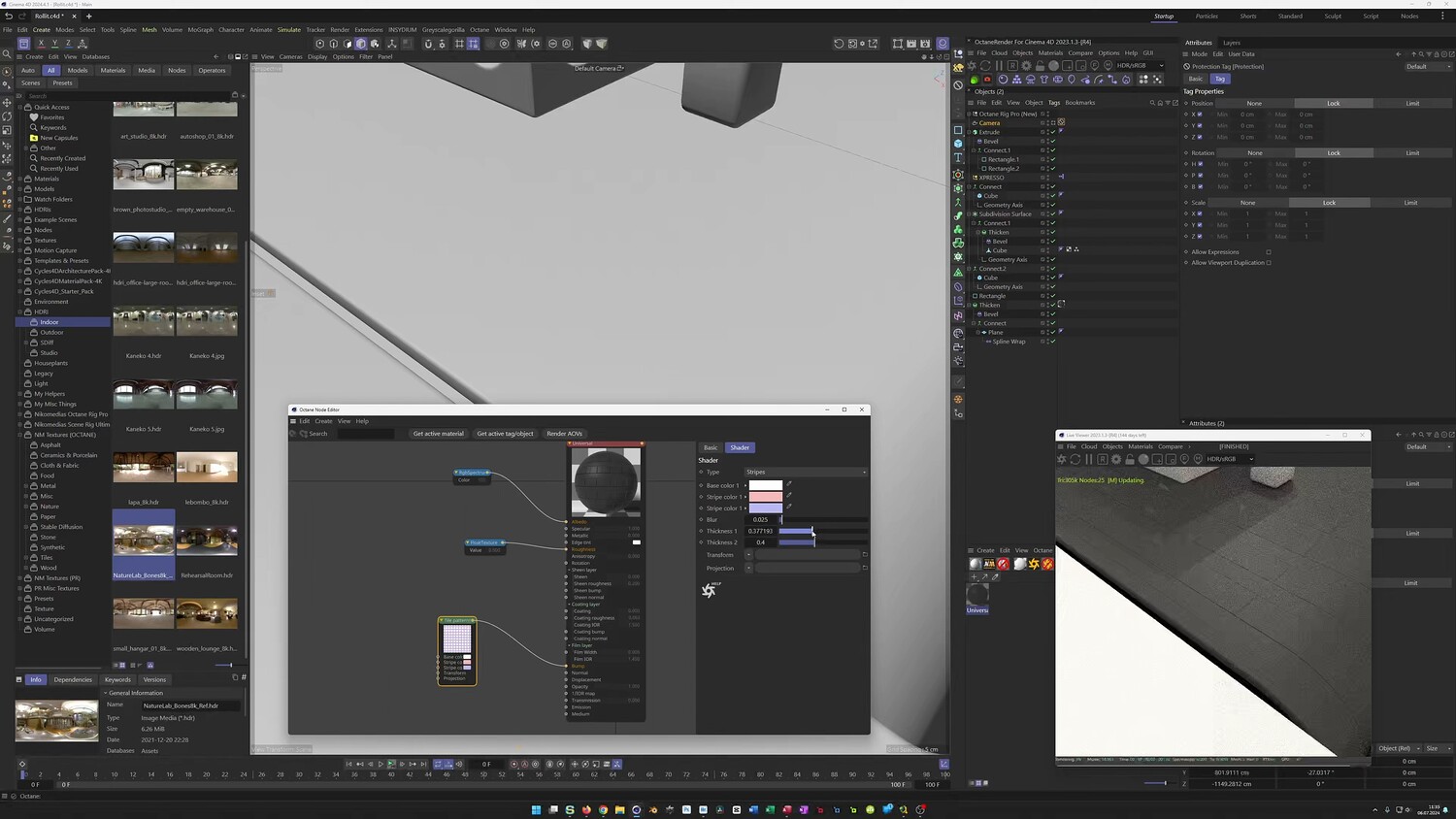Open the Transform dropdown button
Viewport: 1456px width, 819px height.
point(748,555)
